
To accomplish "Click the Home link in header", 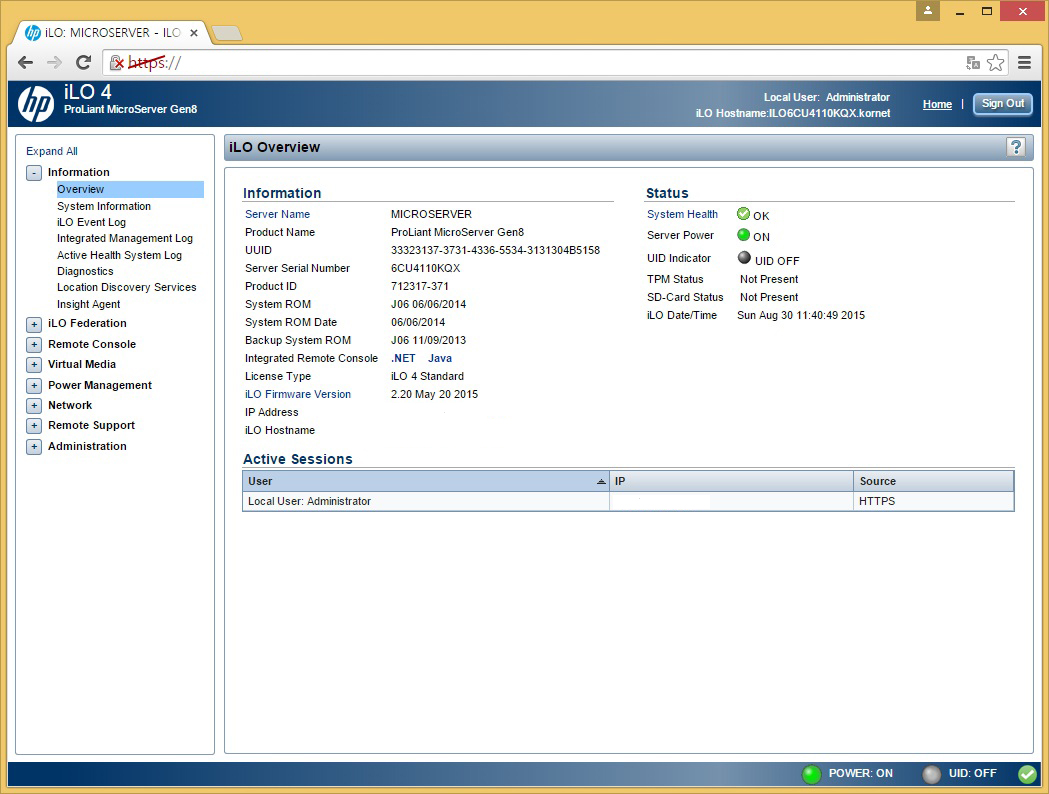I will [937, 104].
